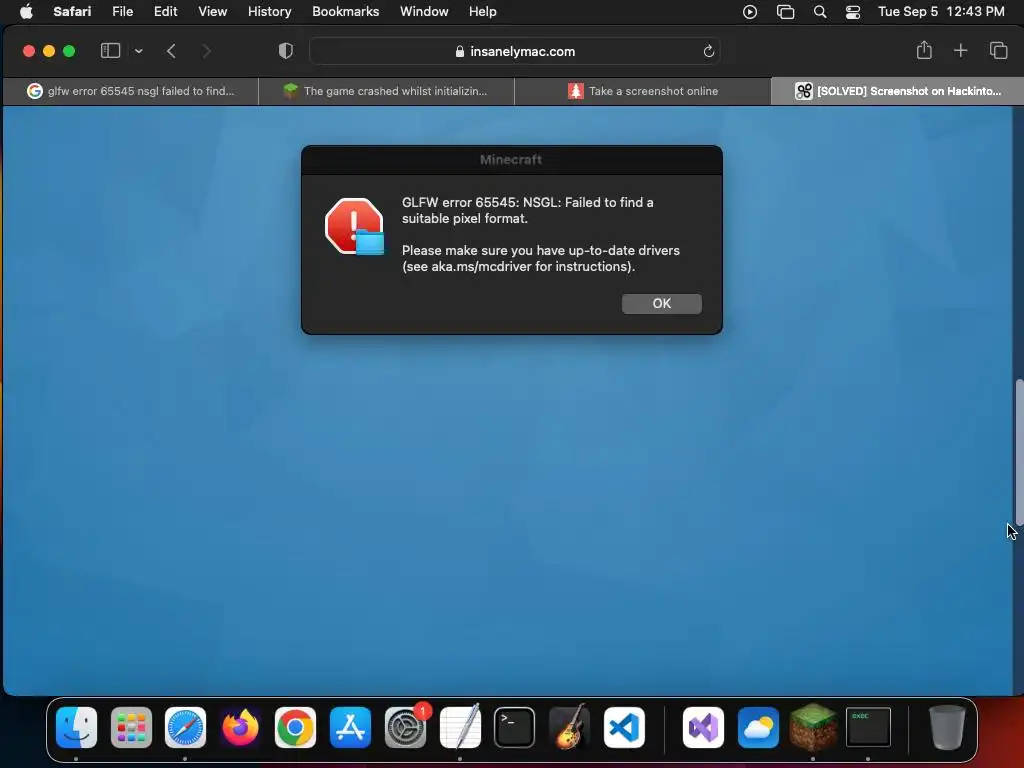
Task: Go back to the previous page
Action: coord(171,51)
